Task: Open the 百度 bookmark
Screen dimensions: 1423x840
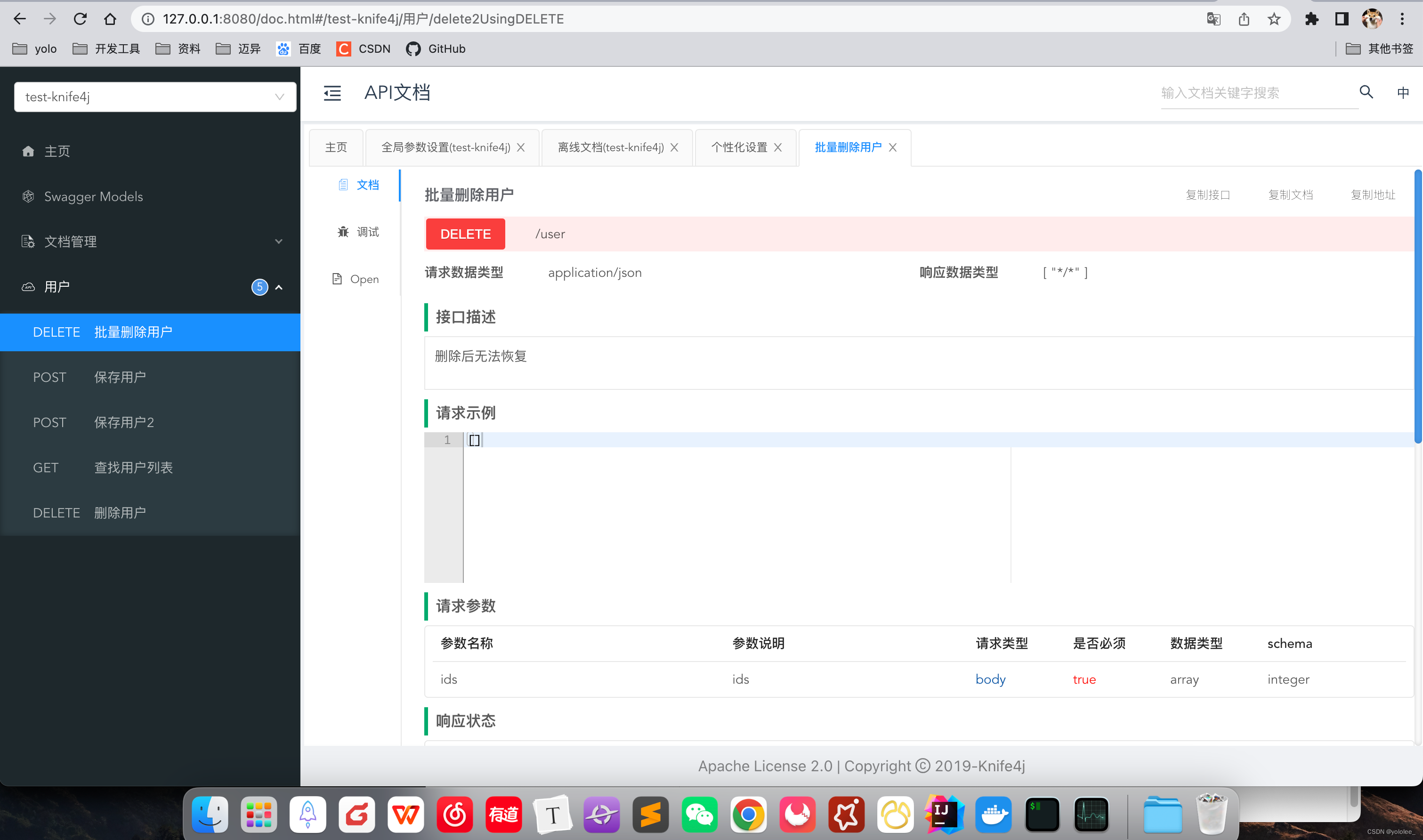Action: coord(298,48)
